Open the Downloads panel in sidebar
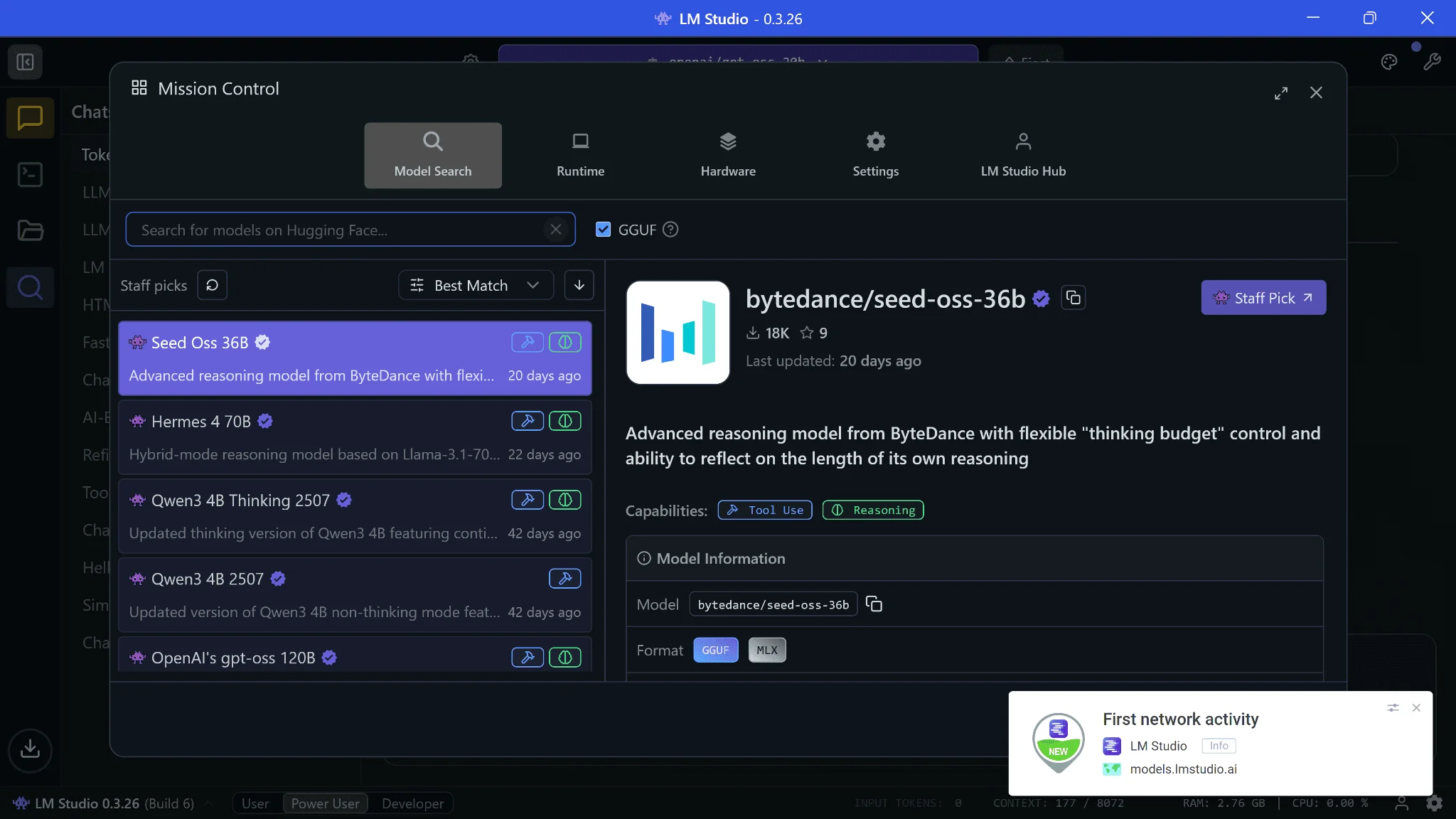 coord(30,749)
